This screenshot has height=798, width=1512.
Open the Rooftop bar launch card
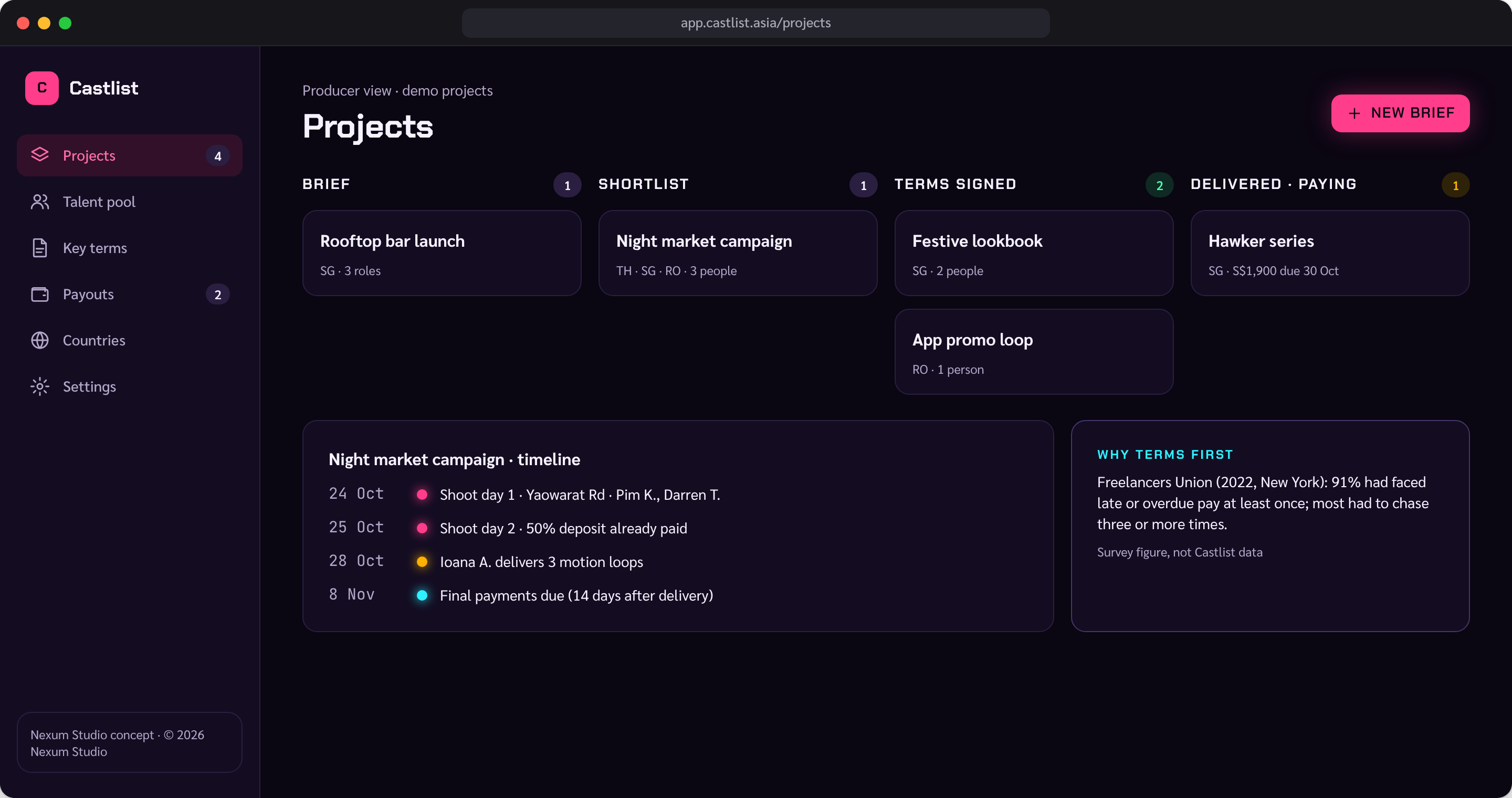[442, 253]
